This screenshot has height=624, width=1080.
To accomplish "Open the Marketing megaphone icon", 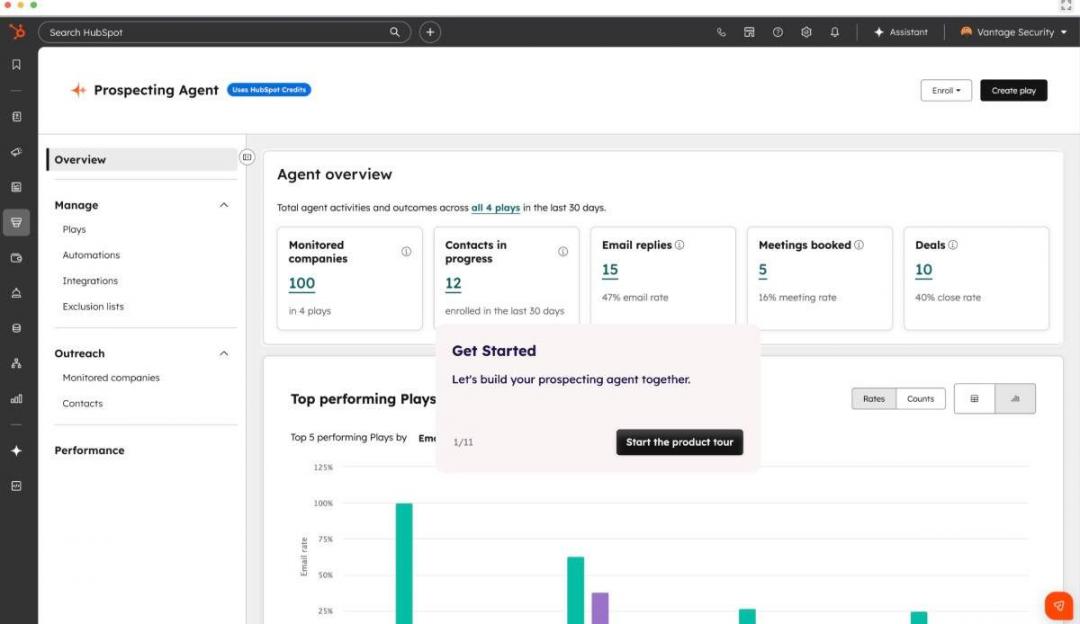I will click(17, 152).
